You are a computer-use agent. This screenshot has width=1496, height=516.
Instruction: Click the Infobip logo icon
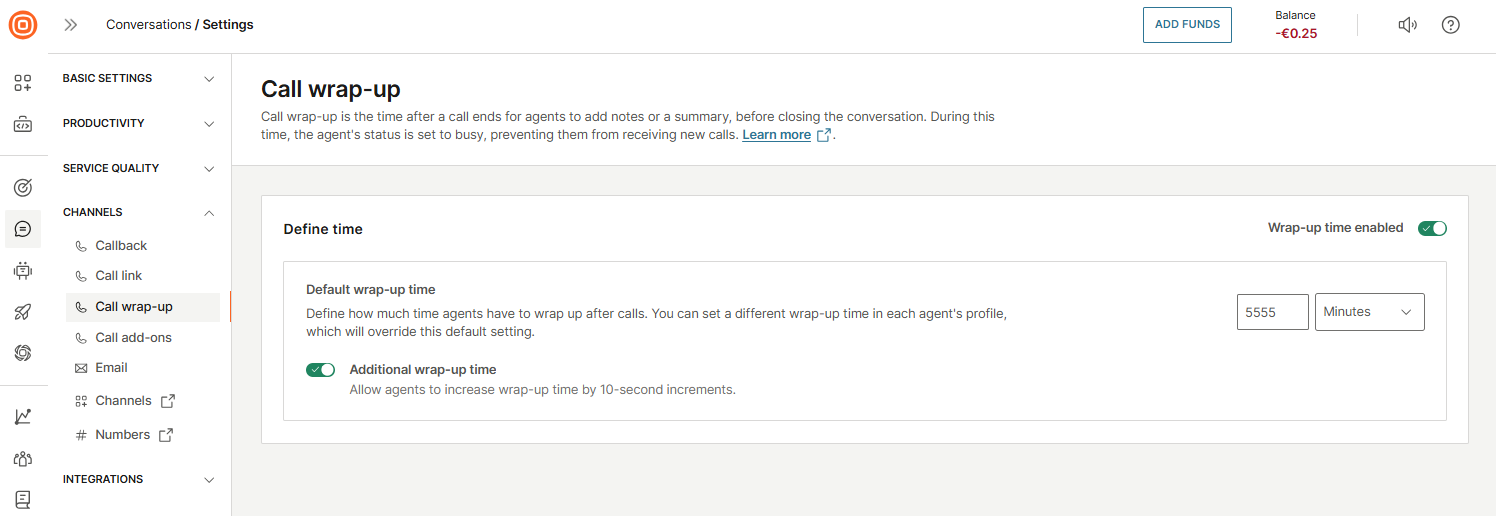23,25
